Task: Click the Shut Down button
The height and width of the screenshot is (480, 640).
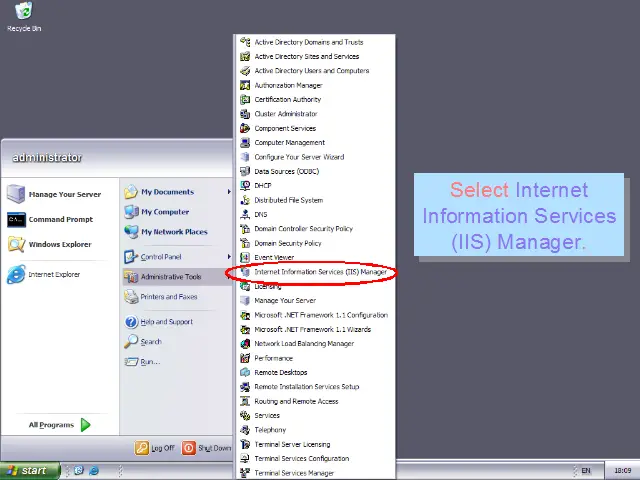Action: point(206,448)
